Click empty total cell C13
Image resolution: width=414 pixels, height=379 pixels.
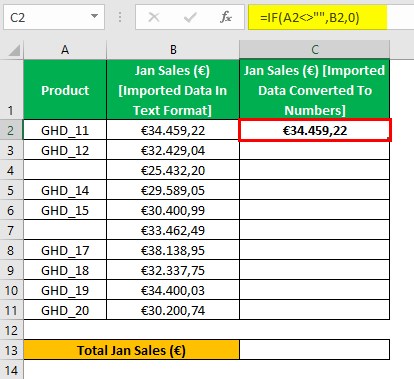pyautogui.click(x=315, y=350)
